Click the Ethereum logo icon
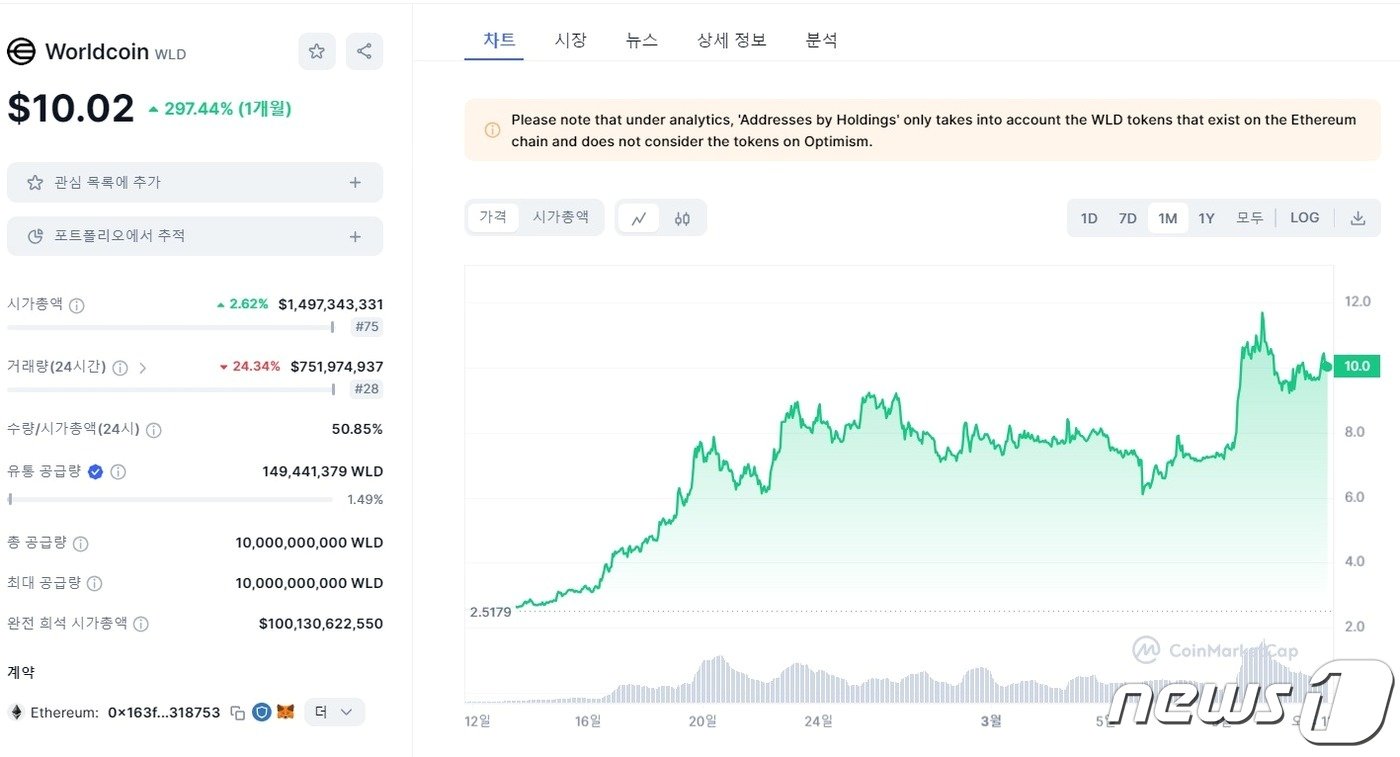Screen dimensions: 1400x757 pos(16,712)
